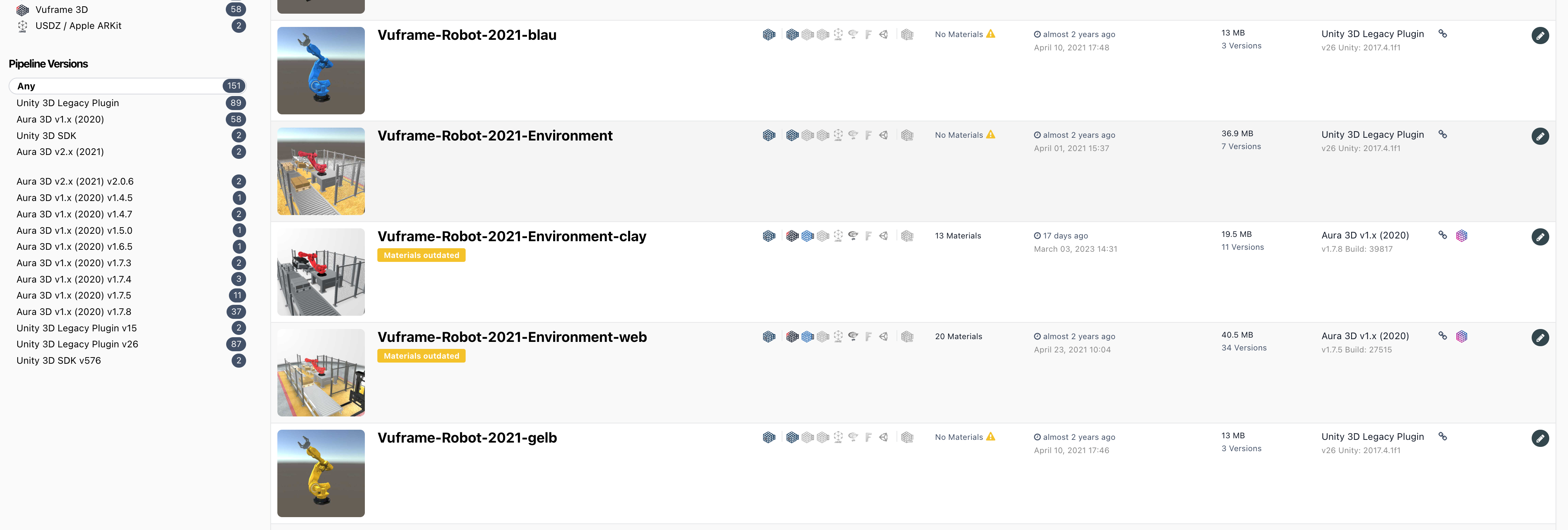Image resolution: width=1568 pixels, height=530 pixels.
Task: Edit Vuframe-Robot-2021-blau with the pencil button
Action: click(1540, 35)
